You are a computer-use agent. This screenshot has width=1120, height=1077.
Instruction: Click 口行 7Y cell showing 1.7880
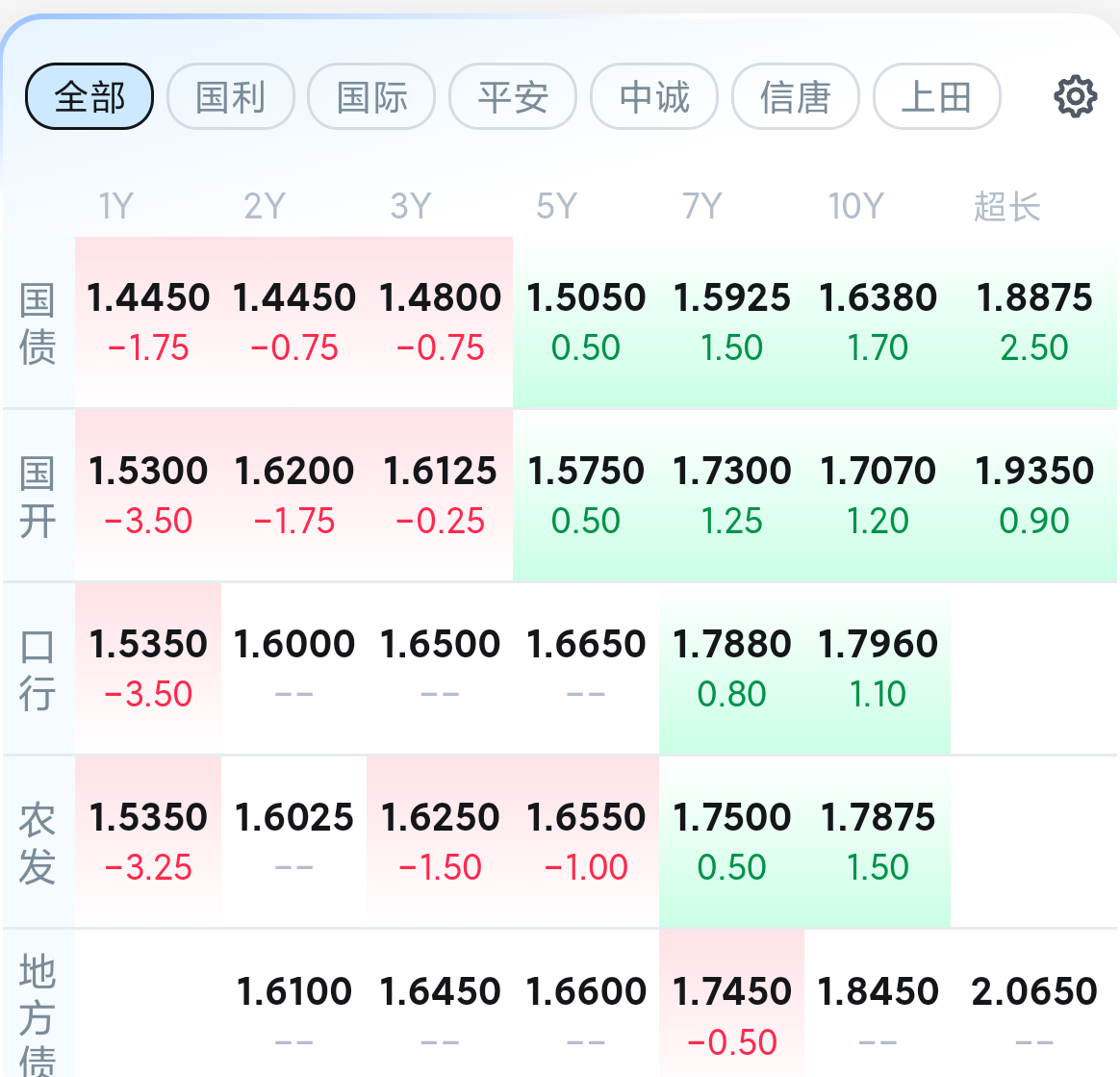pyautogui.click(x=731, y=669)
